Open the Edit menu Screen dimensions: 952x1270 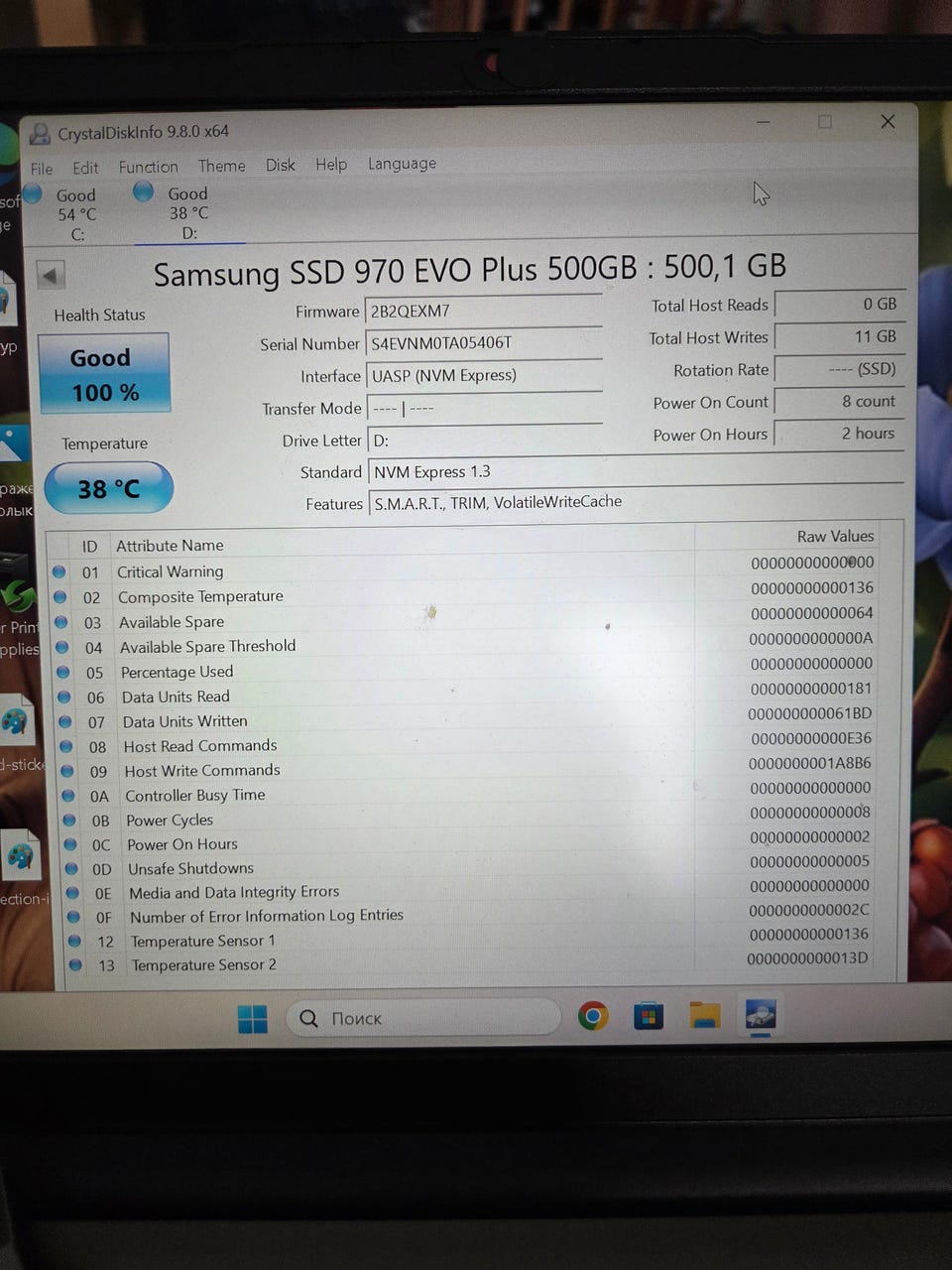[x=85, y=168]
